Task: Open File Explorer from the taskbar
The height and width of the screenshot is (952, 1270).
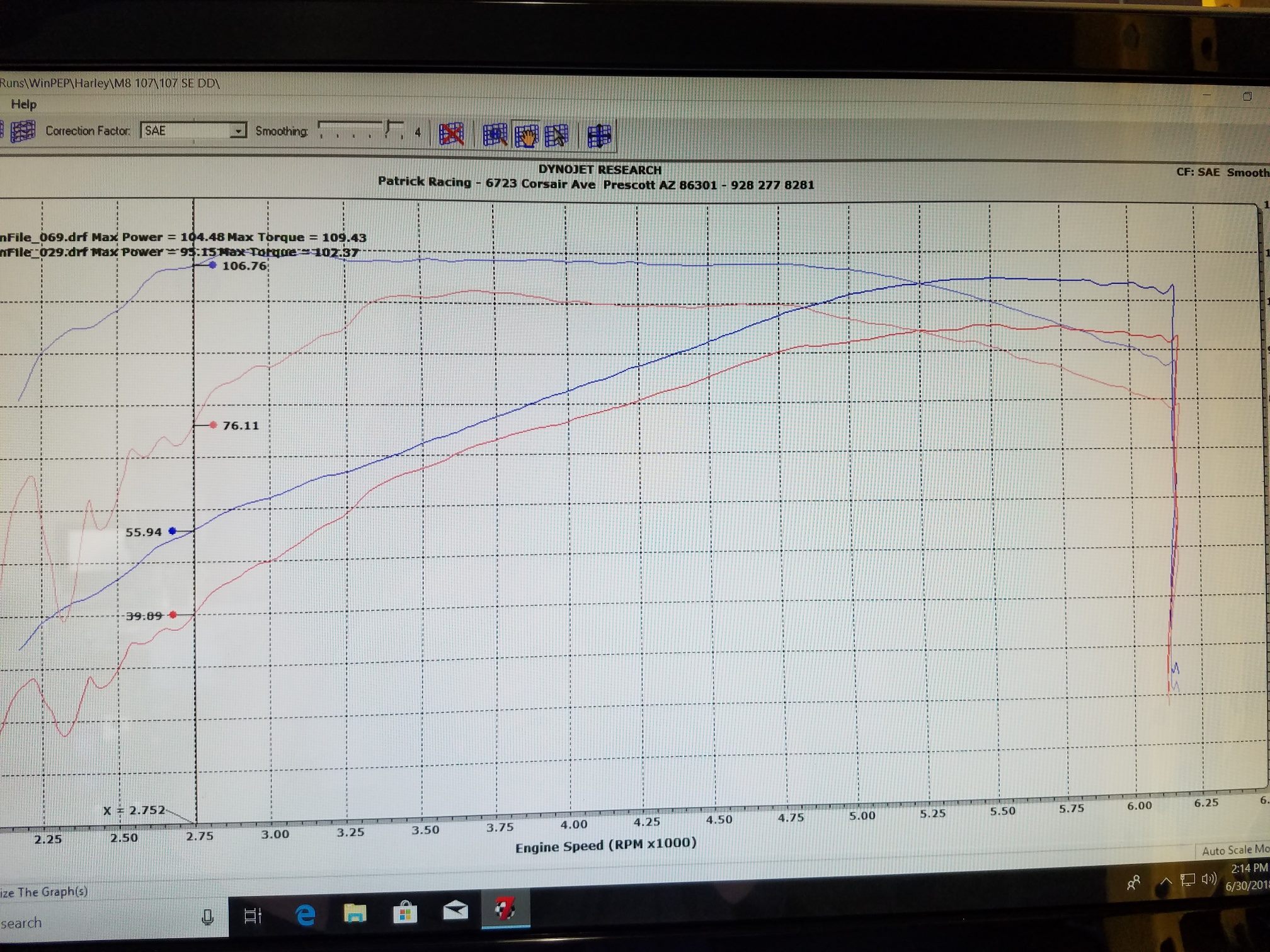Action: click(x=355, y=912)
